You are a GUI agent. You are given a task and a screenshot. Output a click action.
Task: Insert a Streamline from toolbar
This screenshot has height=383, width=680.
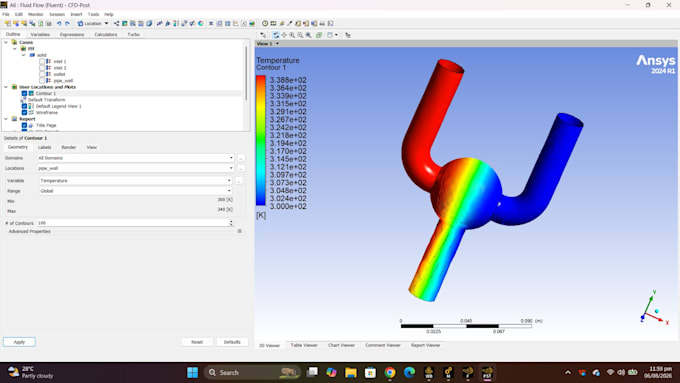tap(133, 23)
